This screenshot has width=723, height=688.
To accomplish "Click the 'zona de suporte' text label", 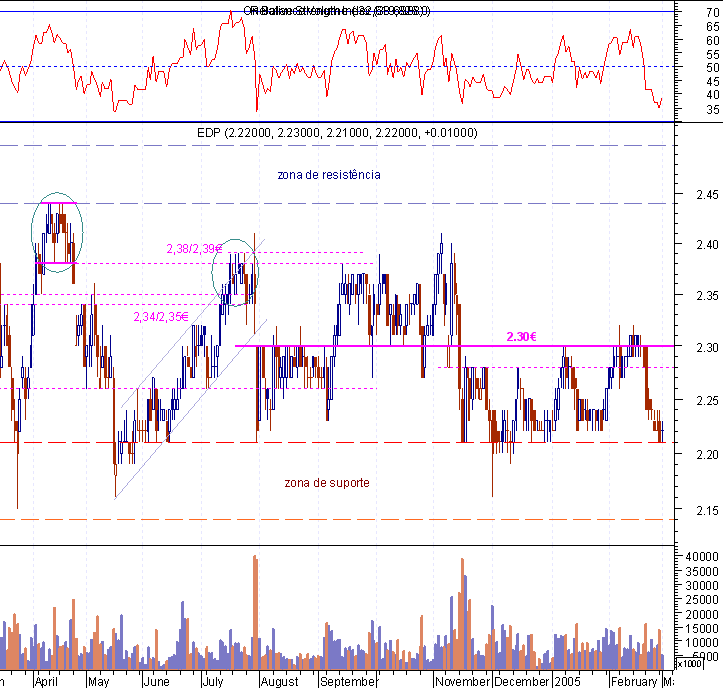I will point(327,483).
